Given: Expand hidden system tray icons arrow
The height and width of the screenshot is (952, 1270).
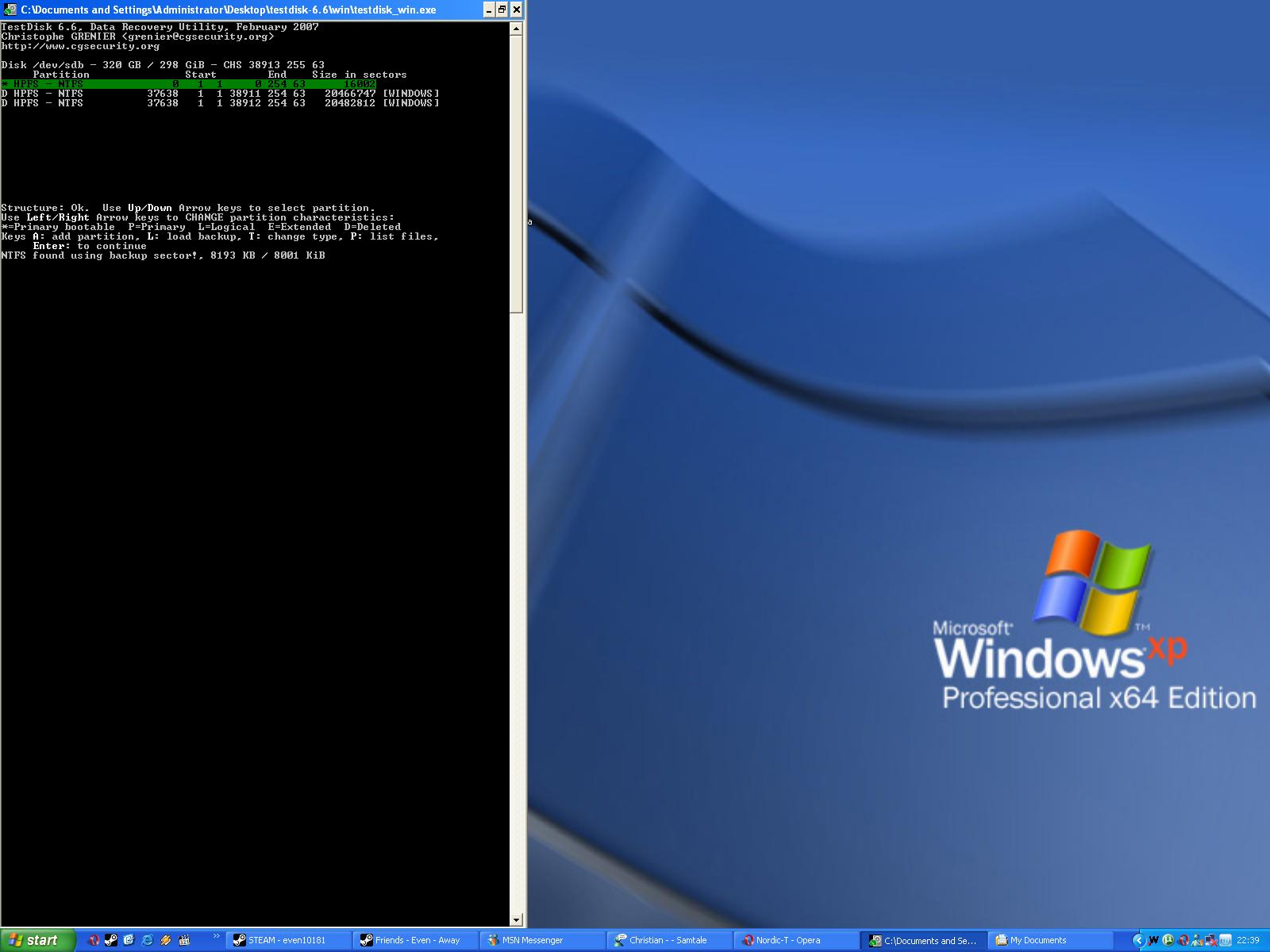Looking at the screenshot, I should [1139, 940].
